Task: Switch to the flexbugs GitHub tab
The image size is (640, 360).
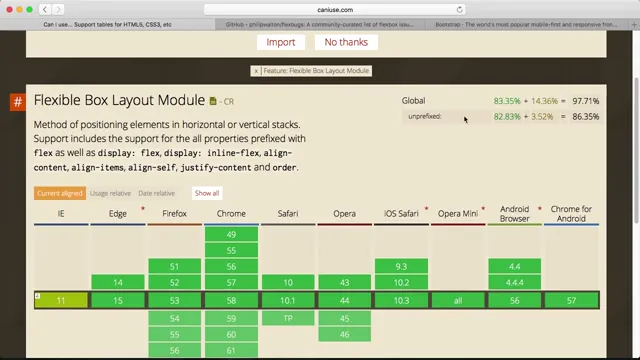Action: (x=320, y=24)
